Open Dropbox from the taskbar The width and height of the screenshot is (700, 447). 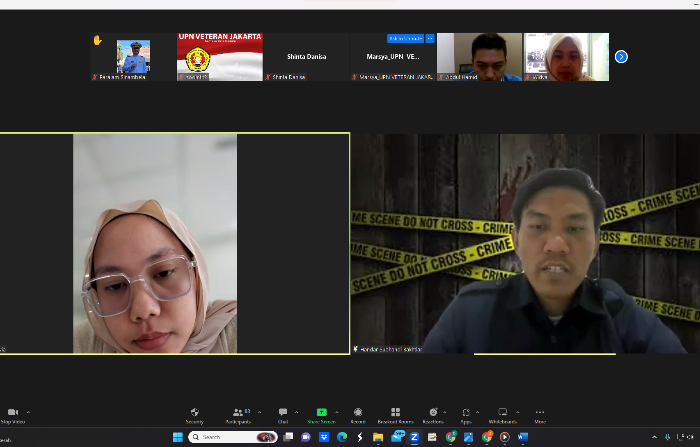coord(324,437)
